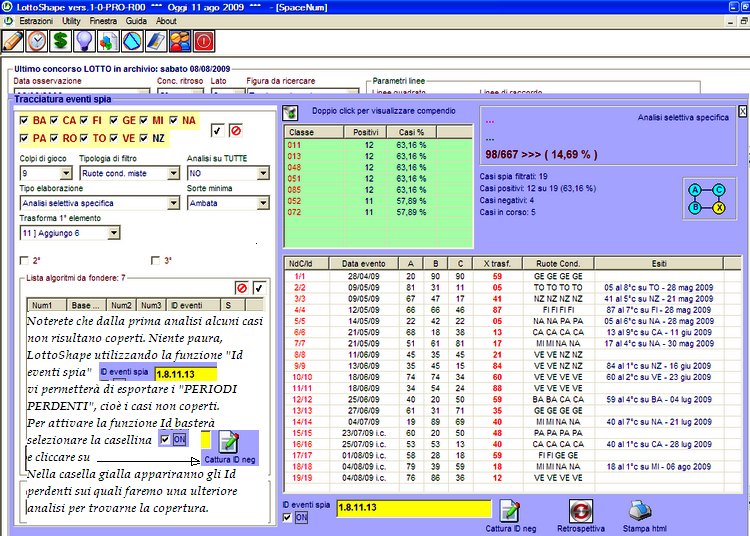The width and height of the screenshot is (750, 536).
Task: Open the two people users icon
Action: (x=180, y=41)
